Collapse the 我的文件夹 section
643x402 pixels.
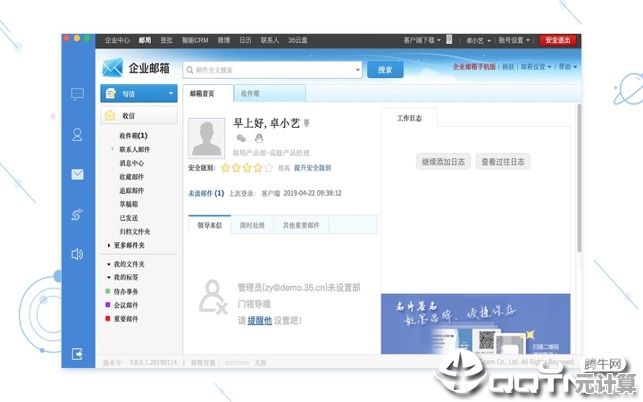point(109,263)
